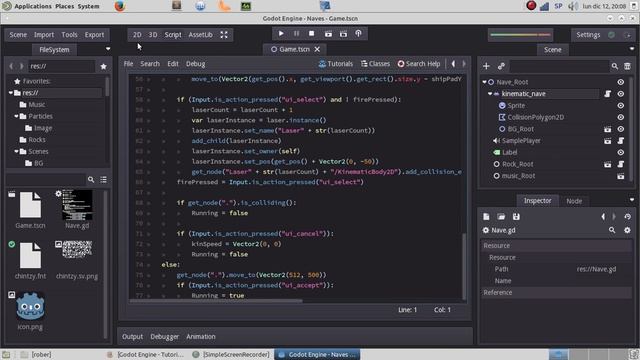640x360 pixels.
Task: Go to previous object in Inspector history
Action: pos(603,217)
